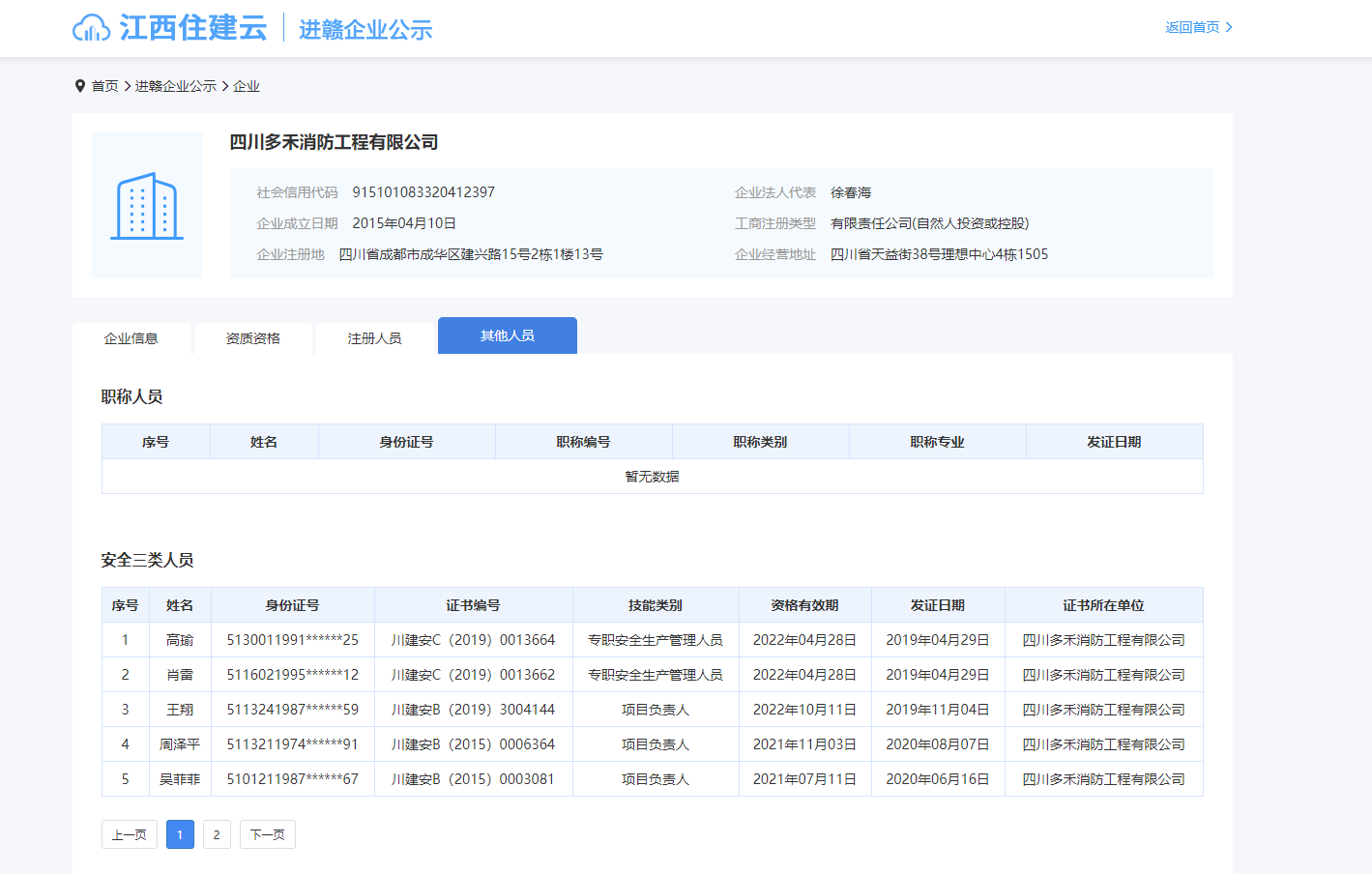Click the 上一页 pagination button

(x=129, y=834)
